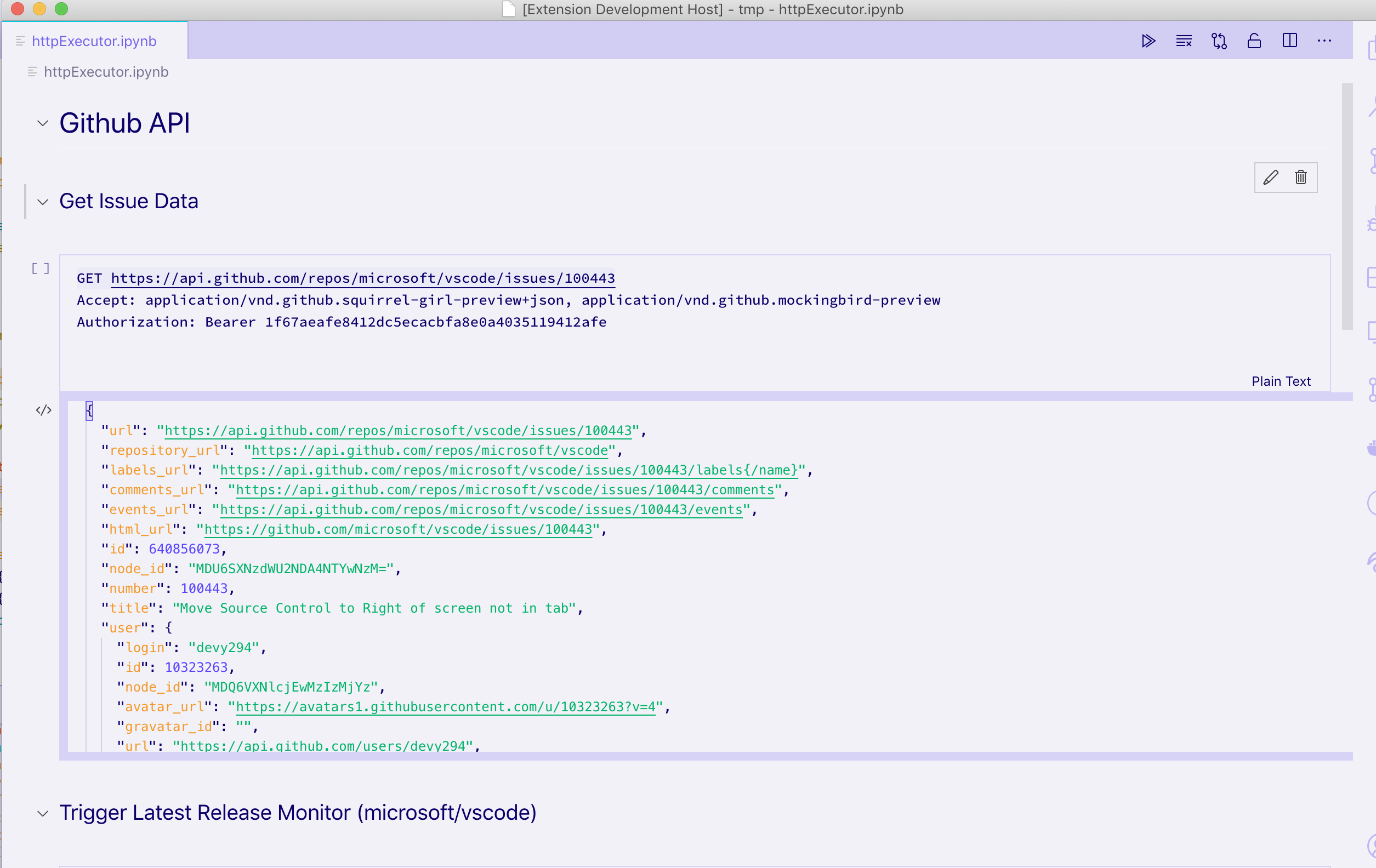Click the file icon in the breadcrumb
The height and width of the screenshot is (868, 1376).
(32, 72)
